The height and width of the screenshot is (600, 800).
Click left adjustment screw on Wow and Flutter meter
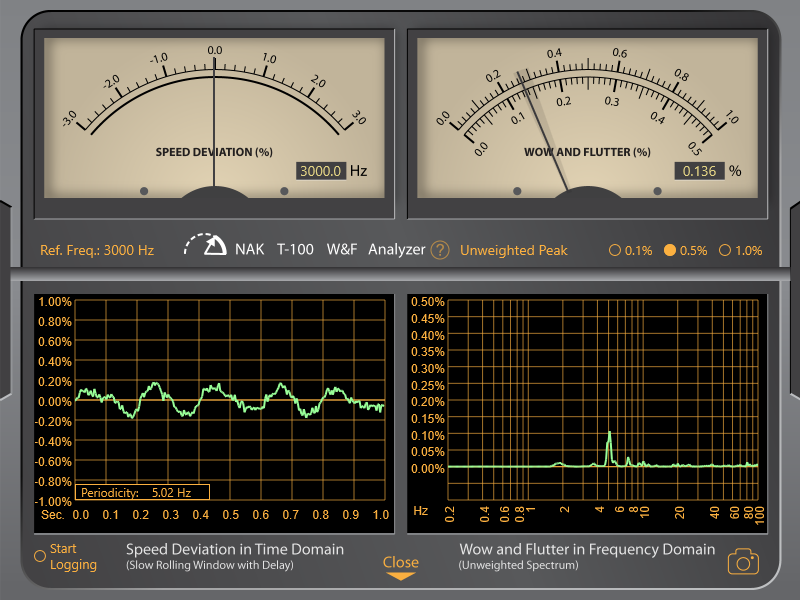click(x=517, y=190)
